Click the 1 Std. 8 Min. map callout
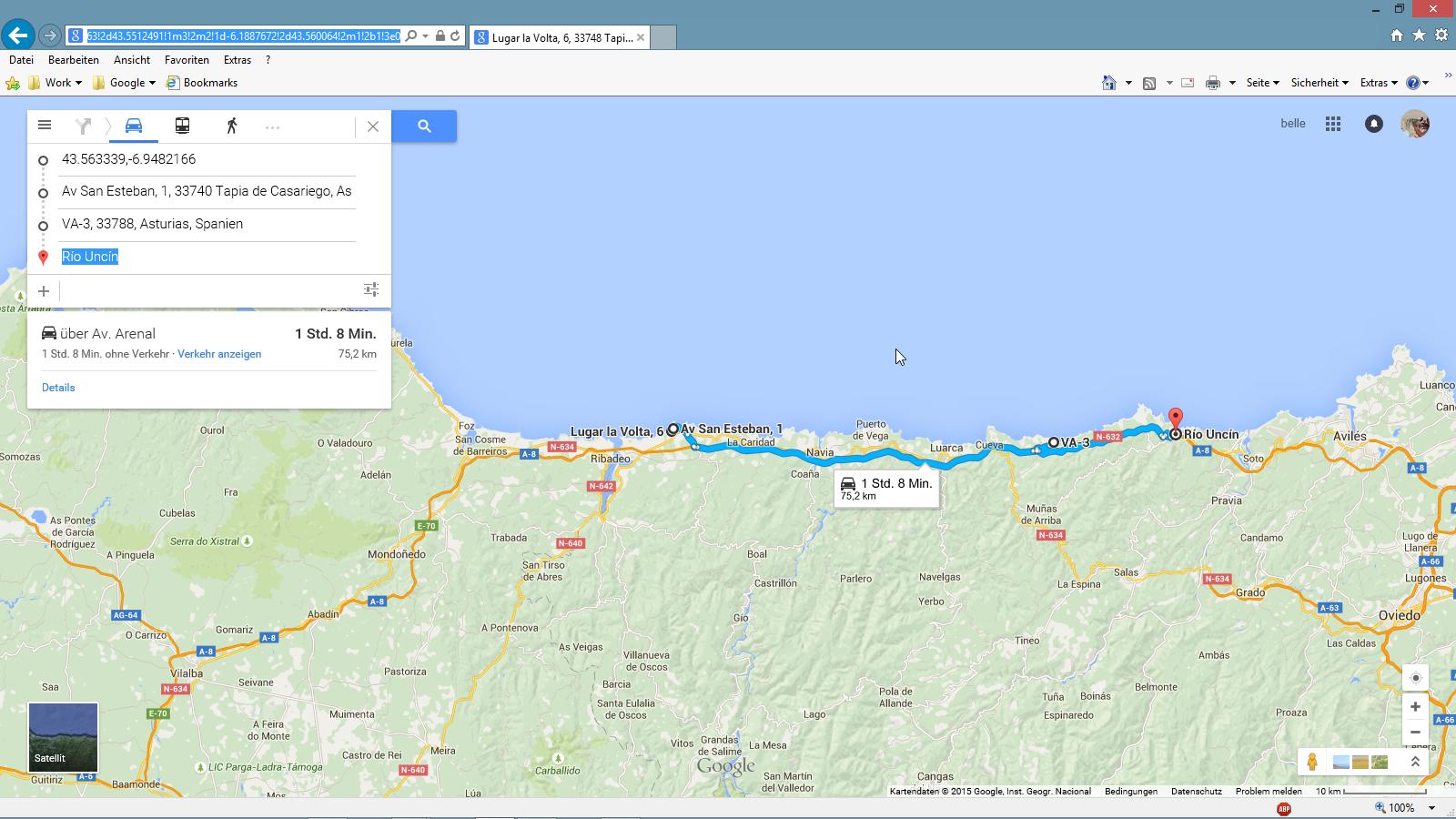This screenshot has height=819, width=1456. pos(886,488)
